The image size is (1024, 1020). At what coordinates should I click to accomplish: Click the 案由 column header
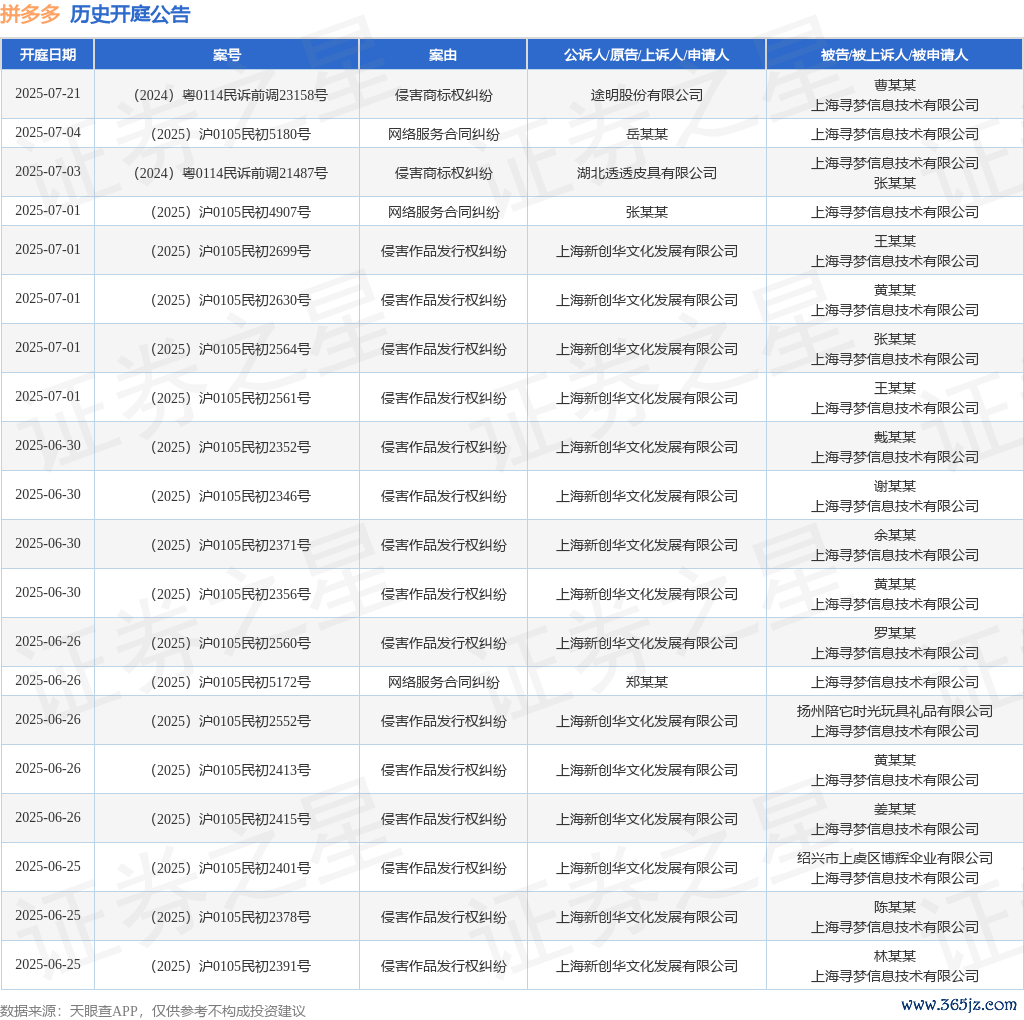tap(443, 55)
